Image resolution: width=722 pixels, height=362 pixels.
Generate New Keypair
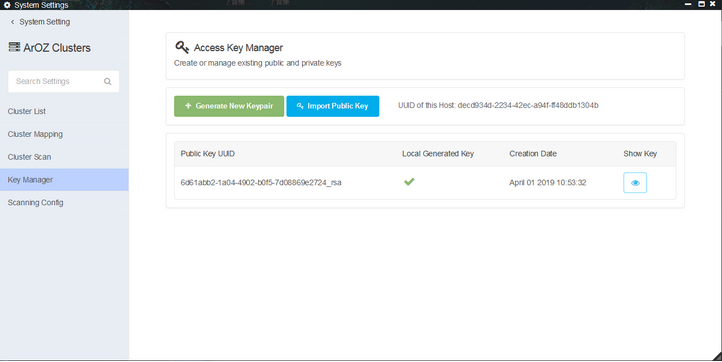click(x=229, y=106)
